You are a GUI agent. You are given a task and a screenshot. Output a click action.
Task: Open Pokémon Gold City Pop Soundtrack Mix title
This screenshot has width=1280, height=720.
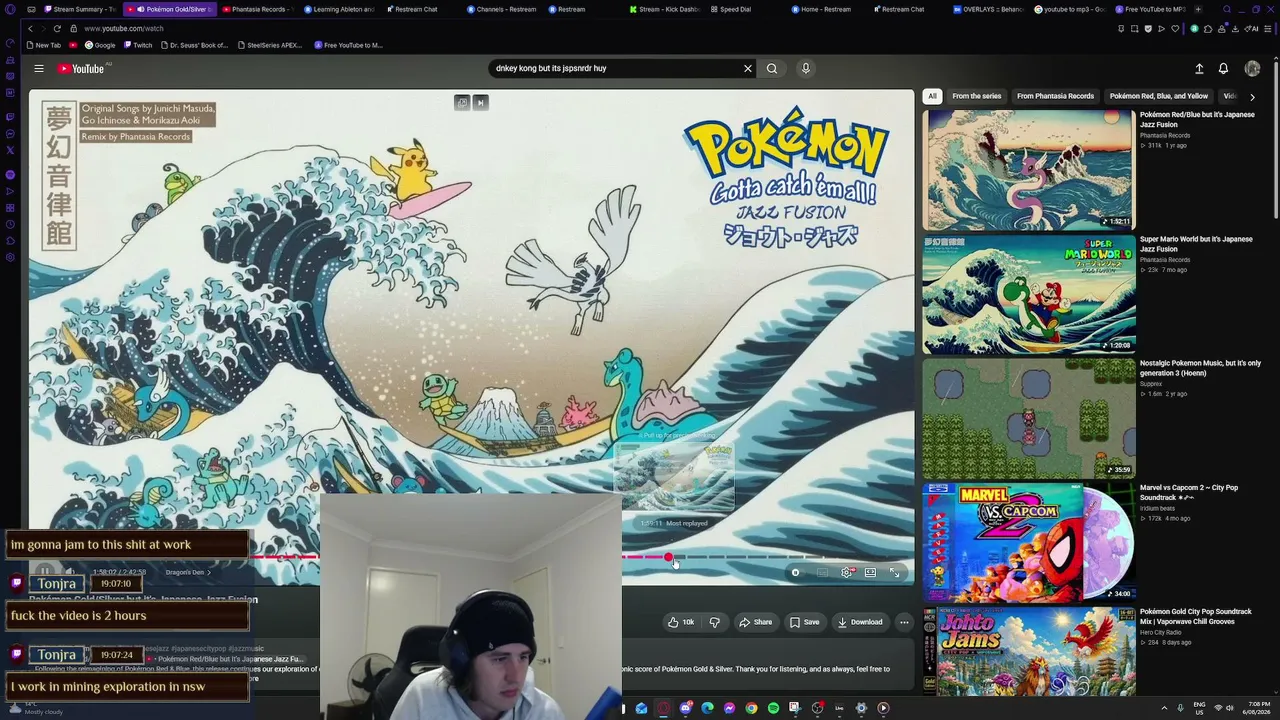coord(1196,616)
